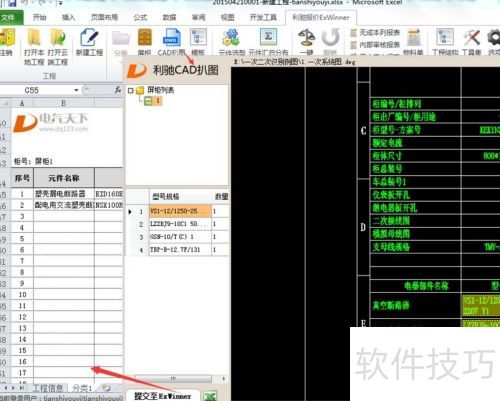
Task: Click cell EZD160E in the worksheet
Action: [109, 194]
